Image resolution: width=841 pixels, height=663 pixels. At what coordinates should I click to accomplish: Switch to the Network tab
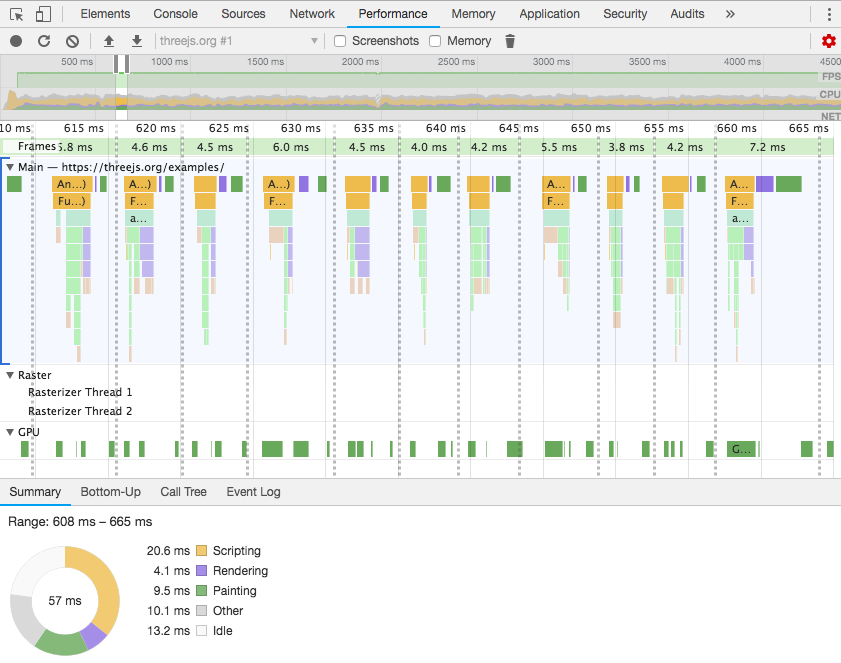pos(312,14)
